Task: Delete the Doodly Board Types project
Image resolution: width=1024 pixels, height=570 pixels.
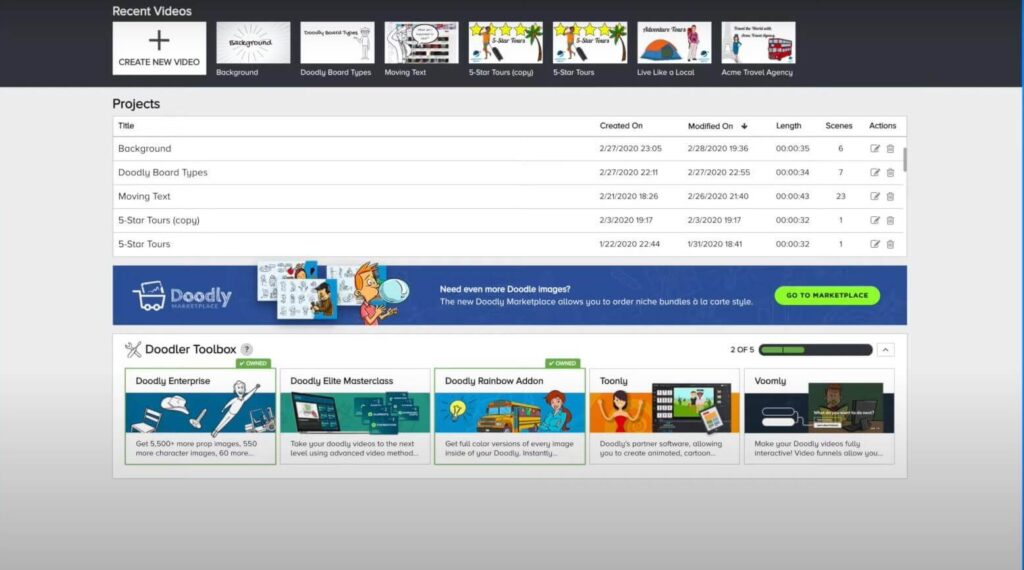Action: click(890, 172)
